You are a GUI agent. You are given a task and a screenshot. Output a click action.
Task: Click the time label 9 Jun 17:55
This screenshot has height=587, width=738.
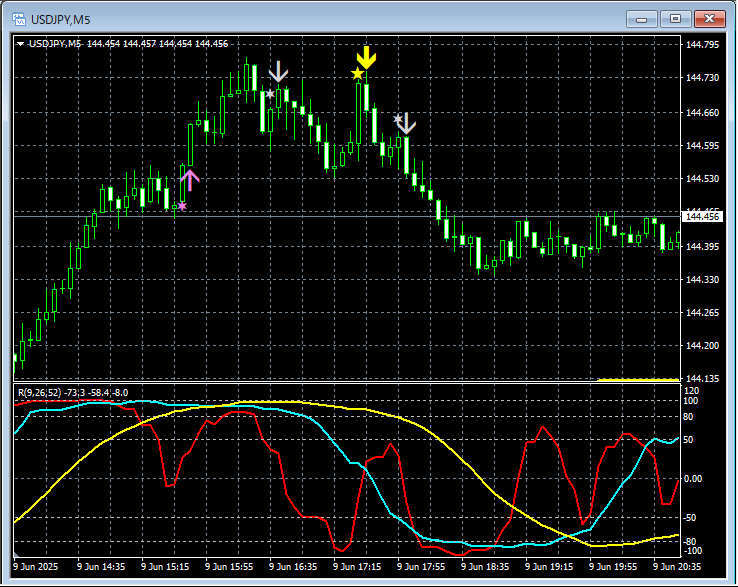[421, 567]
